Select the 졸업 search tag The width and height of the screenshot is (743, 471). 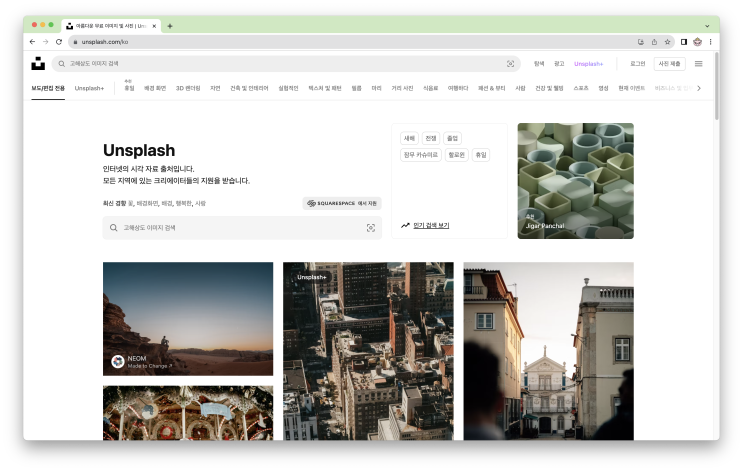(x=453, y=138)
